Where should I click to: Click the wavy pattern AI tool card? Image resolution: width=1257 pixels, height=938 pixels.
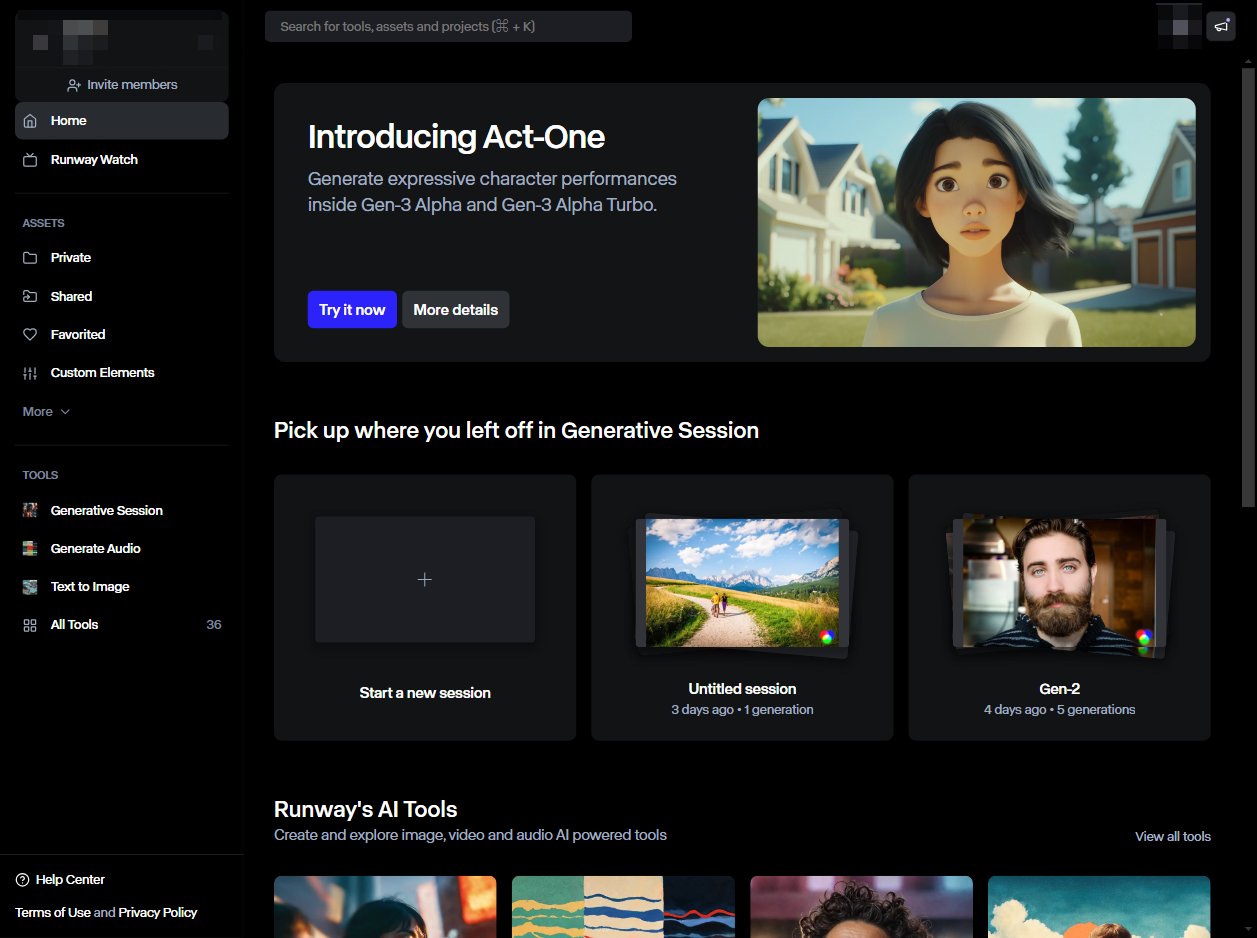[623, 907]
